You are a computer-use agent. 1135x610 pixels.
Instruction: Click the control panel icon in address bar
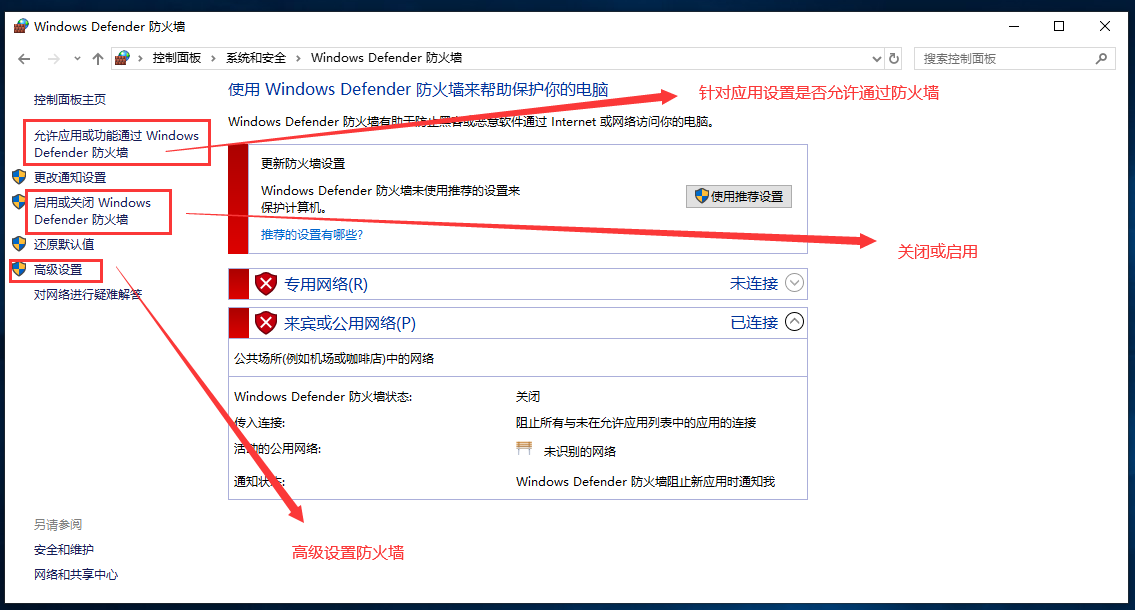pyautogui.click(x=122, y=58)
